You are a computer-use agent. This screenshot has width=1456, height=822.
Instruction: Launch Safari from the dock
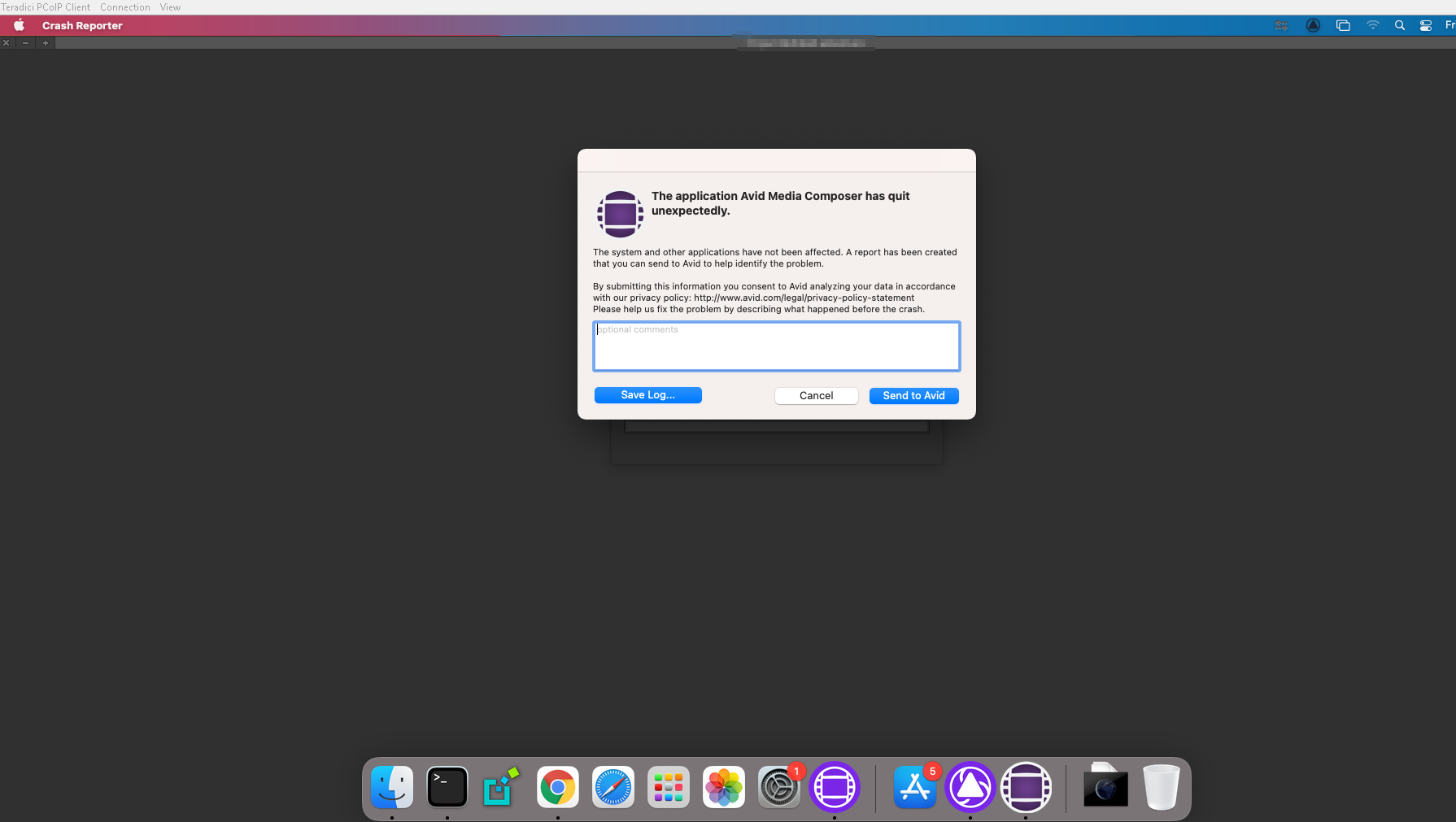coord(613,787)
